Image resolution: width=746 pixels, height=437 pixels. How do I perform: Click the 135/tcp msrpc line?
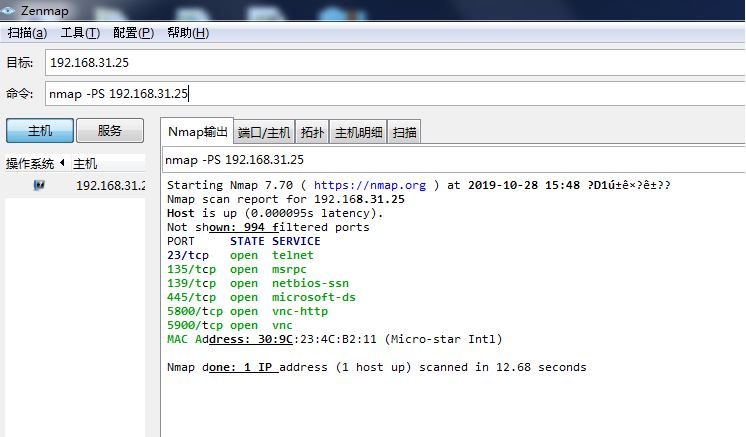236,269
